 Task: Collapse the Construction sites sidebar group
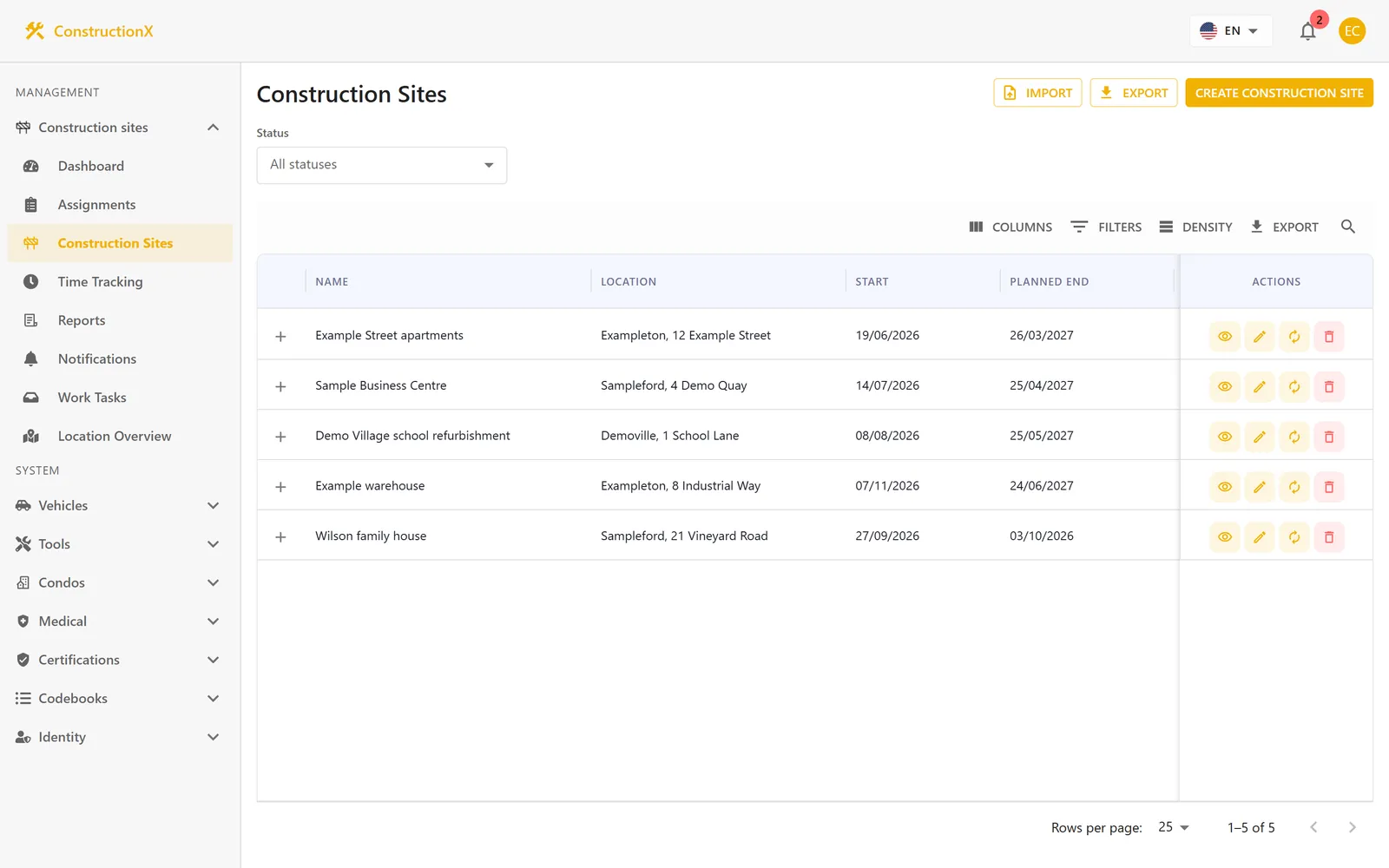click(x=119, y=128)
